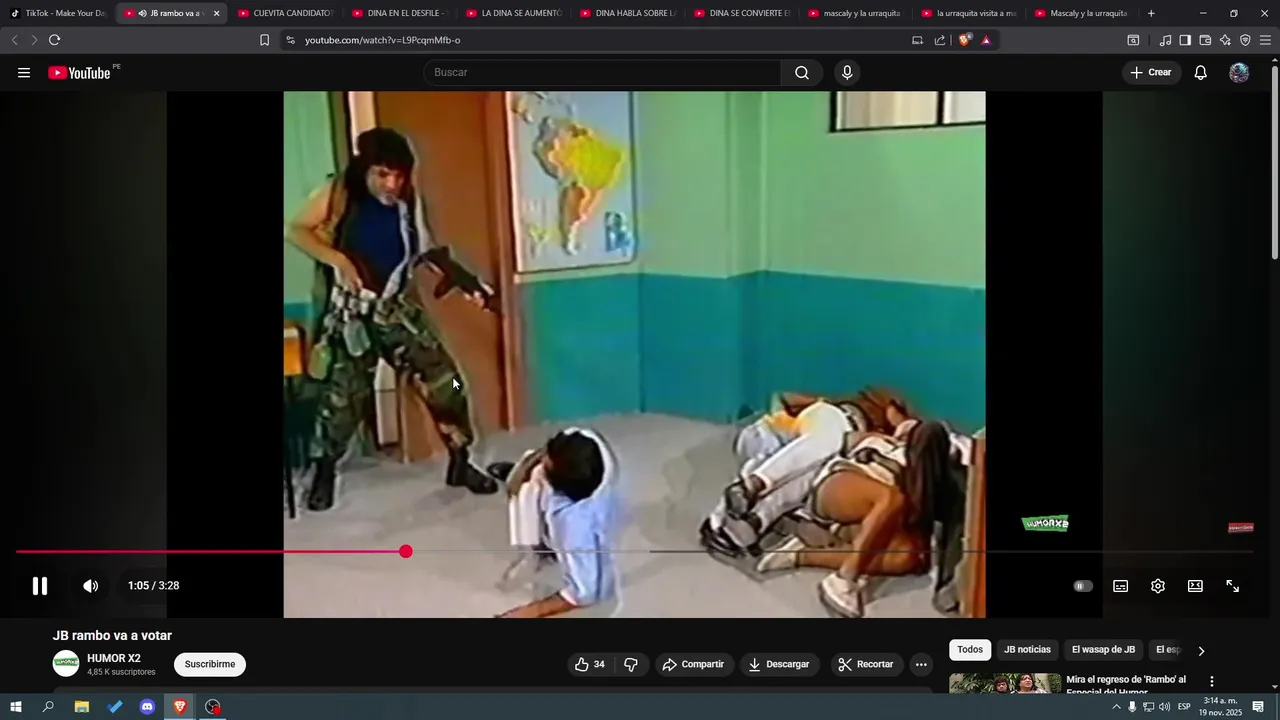The height and width of the screenshot is (720, 1280).
Task: Open the account avatar menu
Action: (1239, 73)
